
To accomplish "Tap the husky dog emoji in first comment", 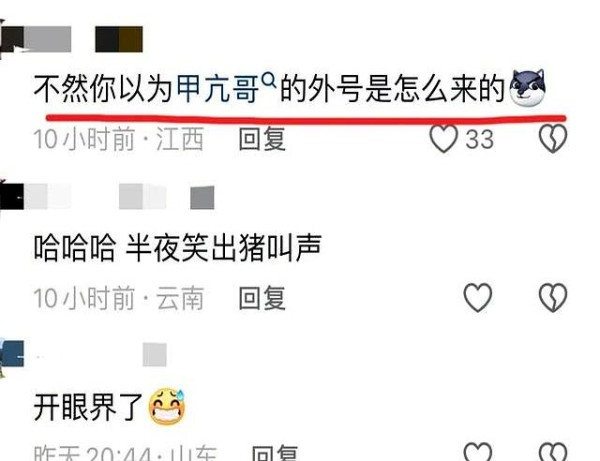I will pyautogui.click(x=528, y=88).
